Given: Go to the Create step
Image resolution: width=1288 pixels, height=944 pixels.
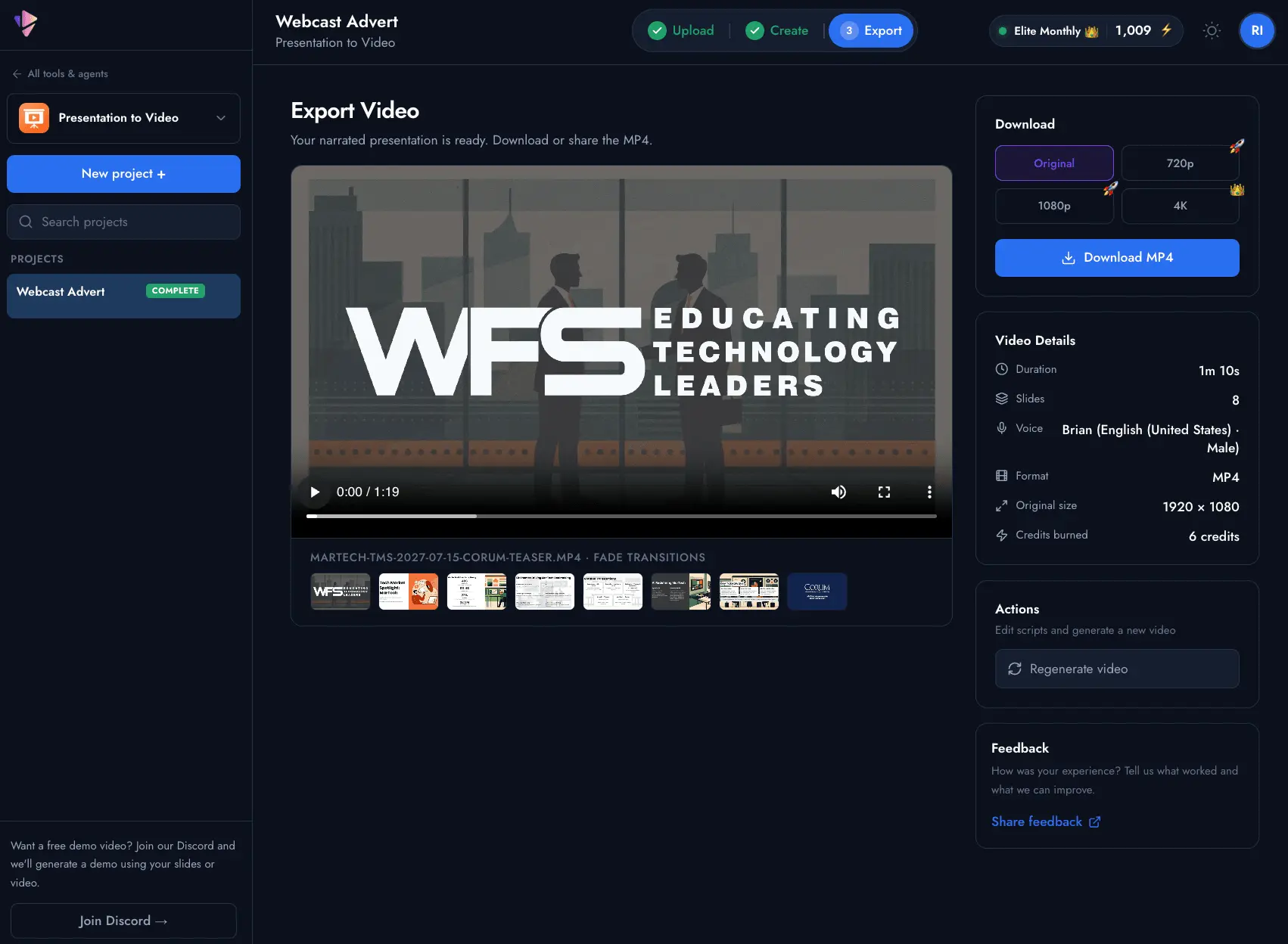Looking at the screenshot, I should (x=777, y=30).
